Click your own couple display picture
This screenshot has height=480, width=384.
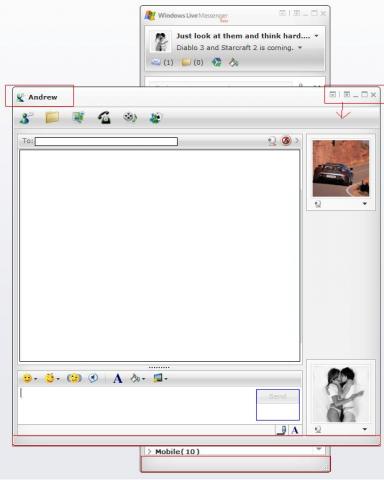point(341,394)
